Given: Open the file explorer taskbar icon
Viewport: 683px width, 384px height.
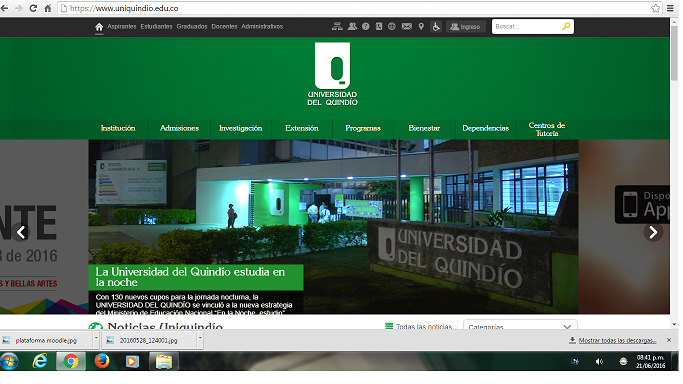Looking at the screenshot, I should 164,361.
